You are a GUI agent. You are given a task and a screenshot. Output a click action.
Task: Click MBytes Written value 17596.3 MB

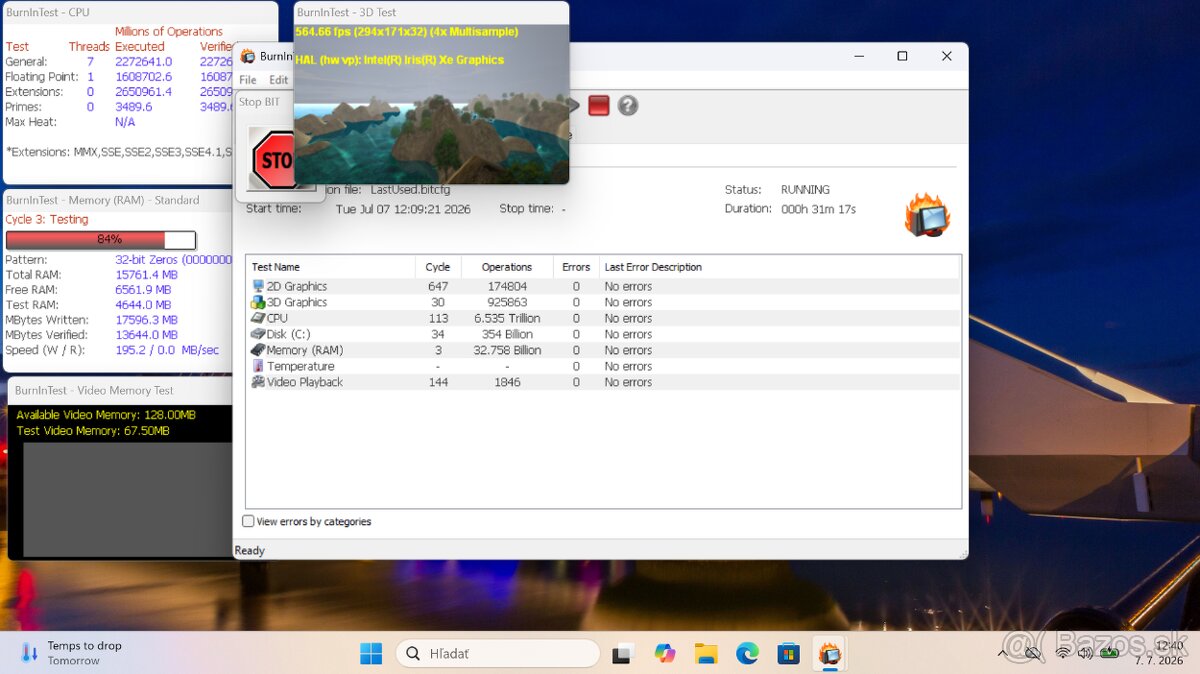146,320
